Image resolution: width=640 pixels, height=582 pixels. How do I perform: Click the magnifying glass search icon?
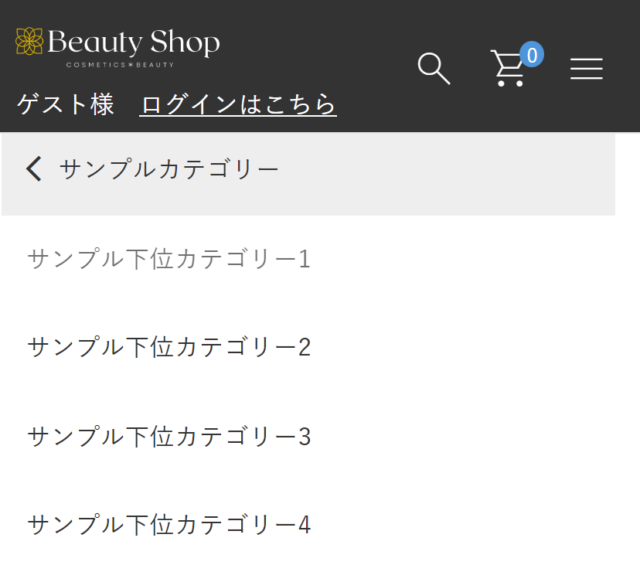tap(433, 69)
